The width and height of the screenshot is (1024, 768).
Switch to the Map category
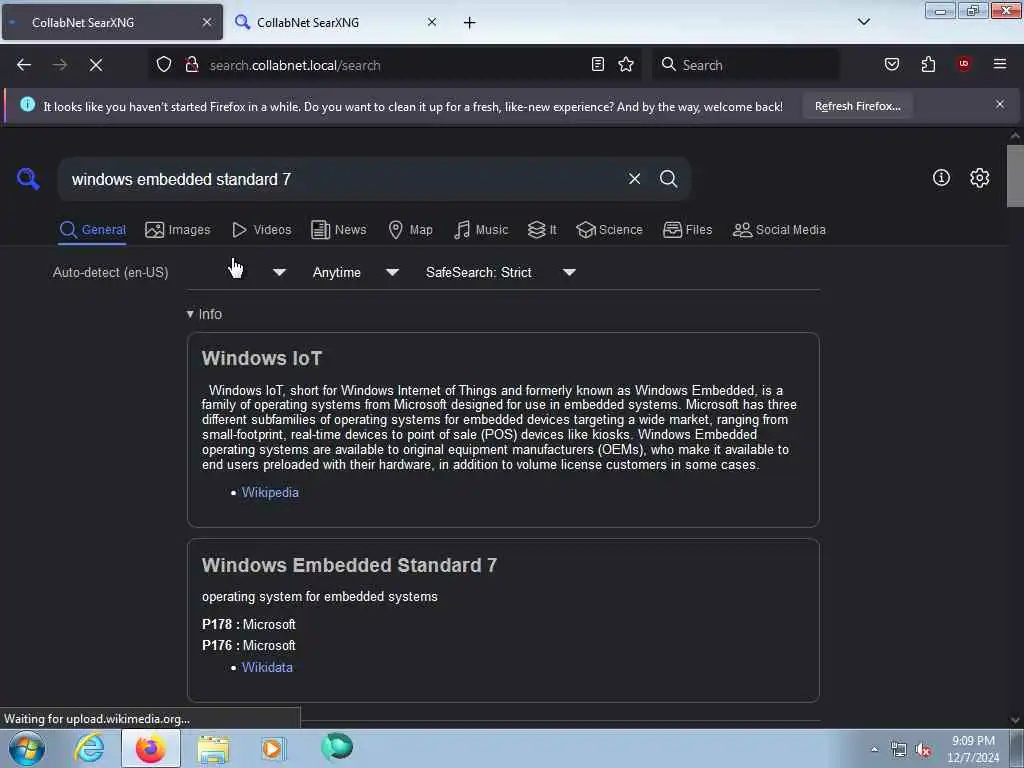tap(410, 230)
